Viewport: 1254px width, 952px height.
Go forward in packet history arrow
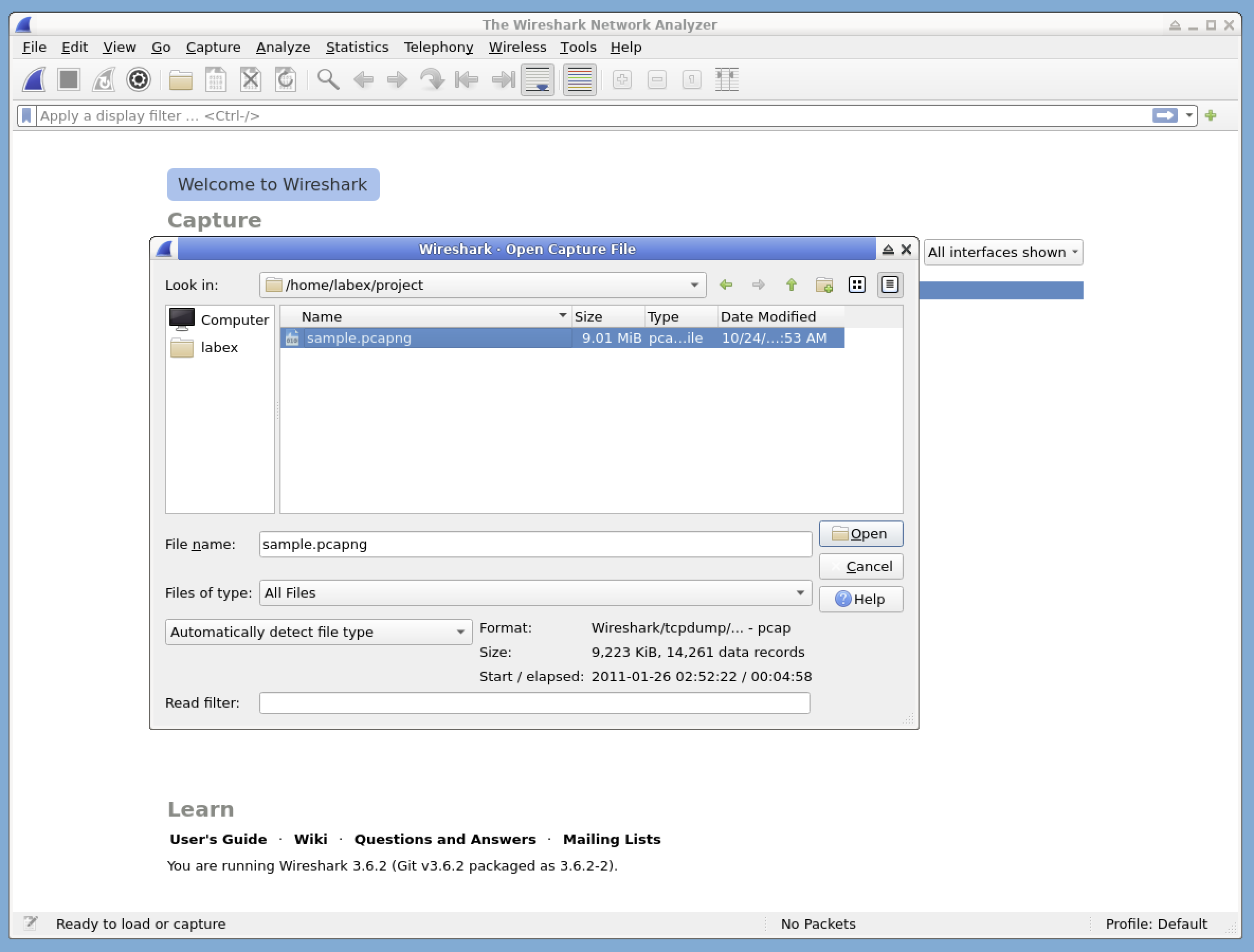coord(397,79)
